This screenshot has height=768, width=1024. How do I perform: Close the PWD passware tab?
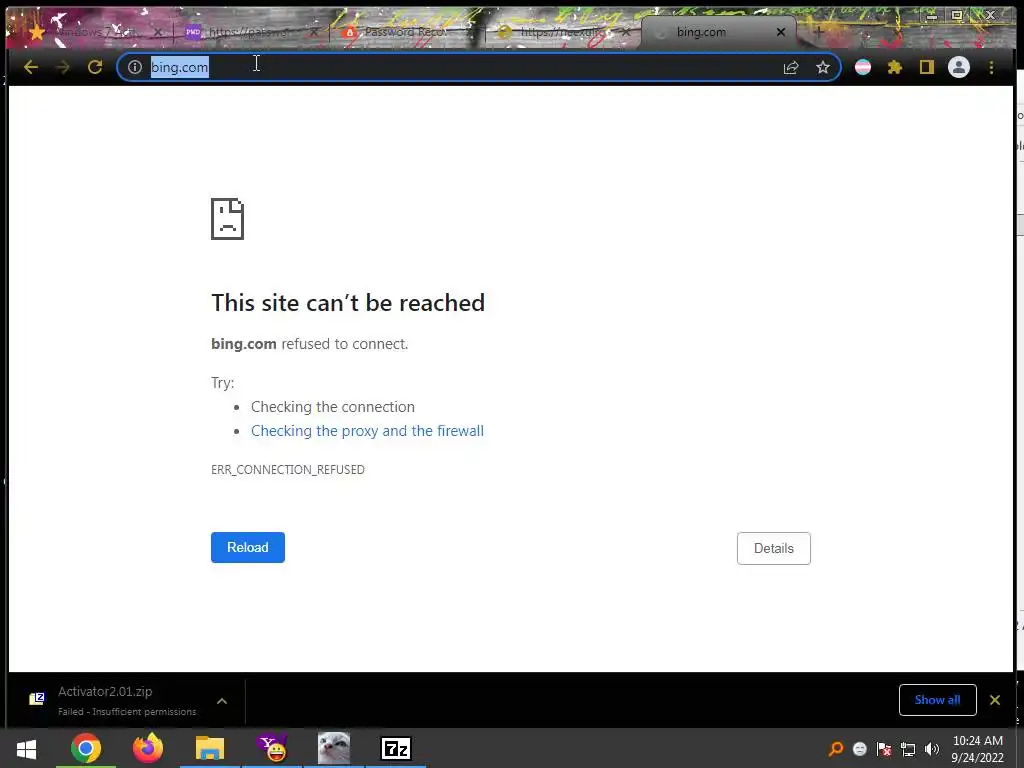click(x=314, y=31)
